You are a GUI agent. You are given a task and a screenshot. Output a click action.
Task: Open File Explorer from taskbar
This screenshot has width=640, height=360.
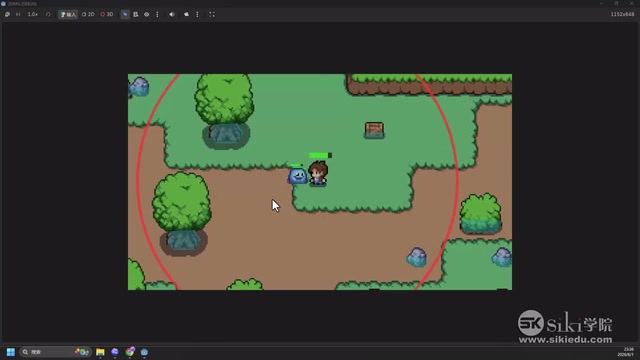[100, 352]
